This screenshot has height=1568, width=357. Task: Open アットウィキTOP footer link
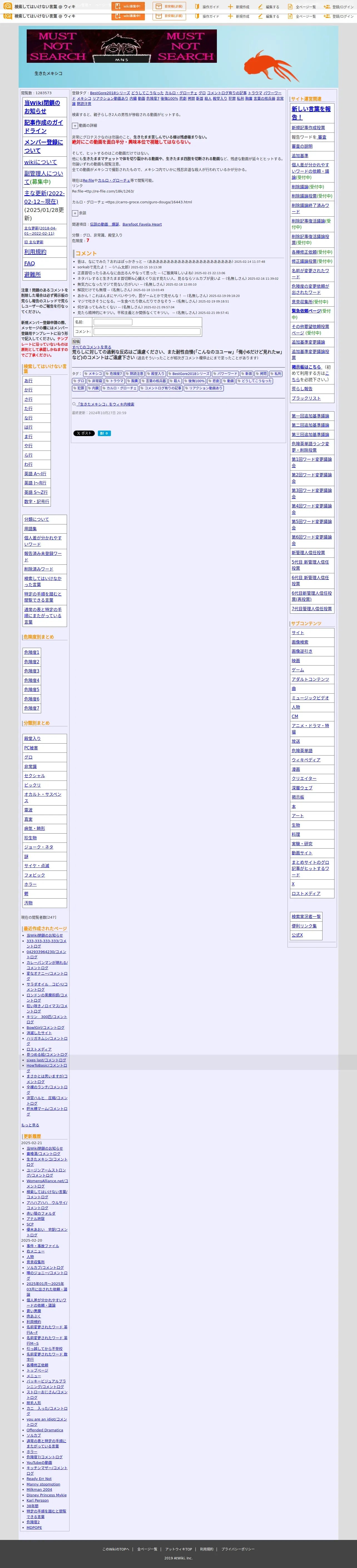(x=178, y=1549)
